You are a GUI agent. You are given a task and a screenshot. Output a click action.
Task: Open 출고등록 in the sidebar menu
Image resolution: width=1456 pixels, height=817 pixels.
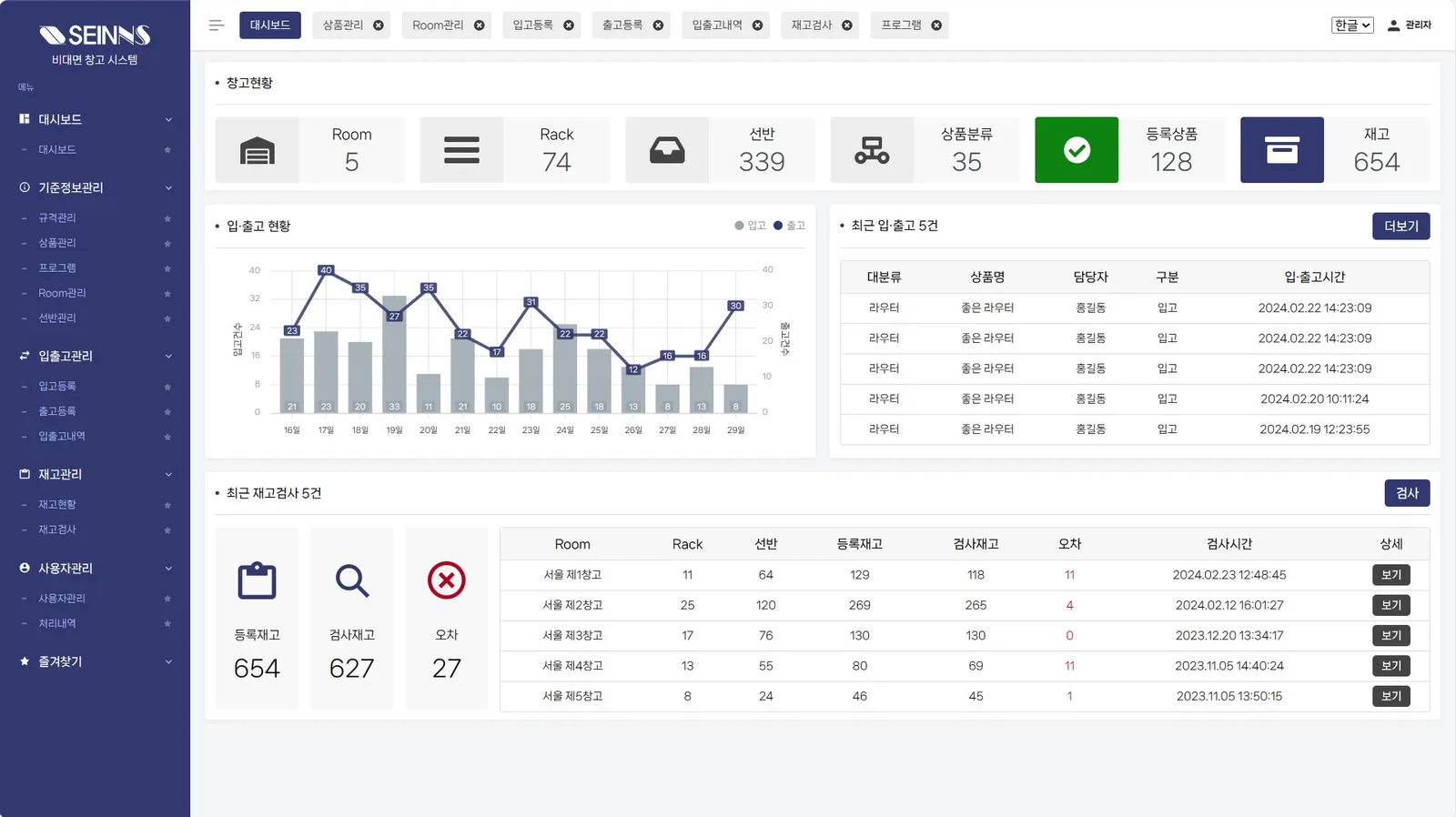(x=57, y=411)
